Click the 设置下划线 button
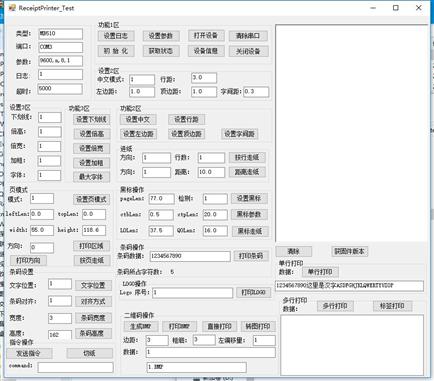 (x=91, y=119)
